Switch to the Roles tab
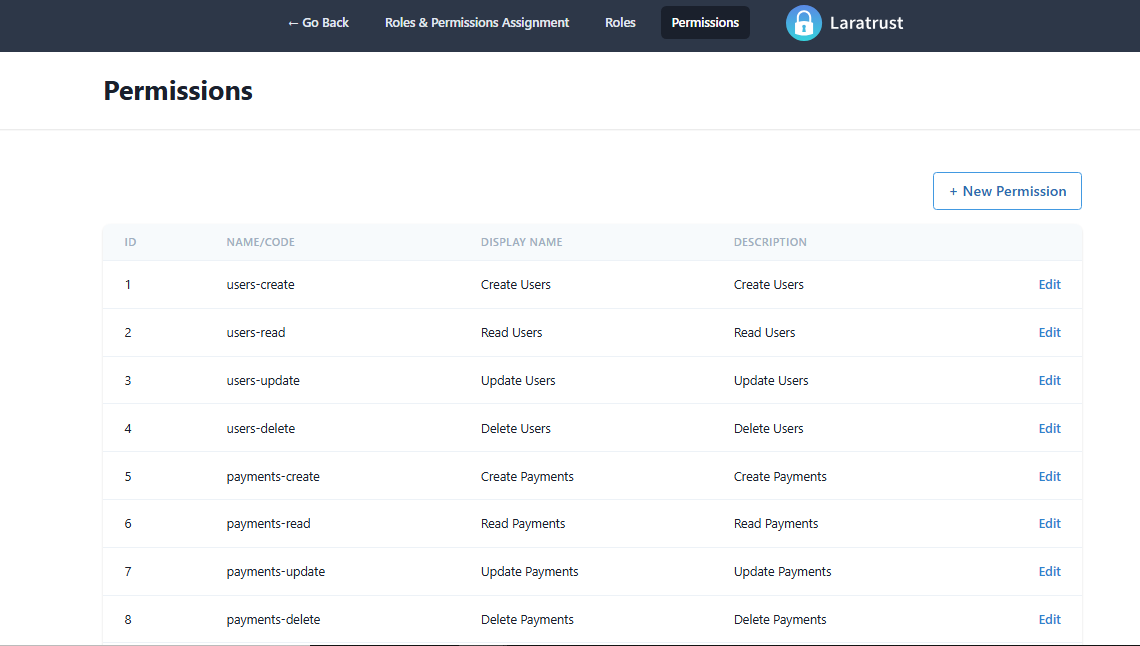The image size is (1140, 646). pos(620,23)
